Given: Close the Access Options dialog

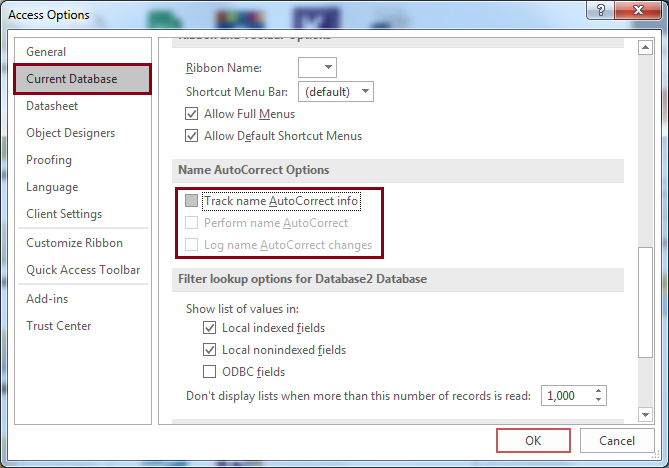Looking at the screenshot, I should (638, 10).
